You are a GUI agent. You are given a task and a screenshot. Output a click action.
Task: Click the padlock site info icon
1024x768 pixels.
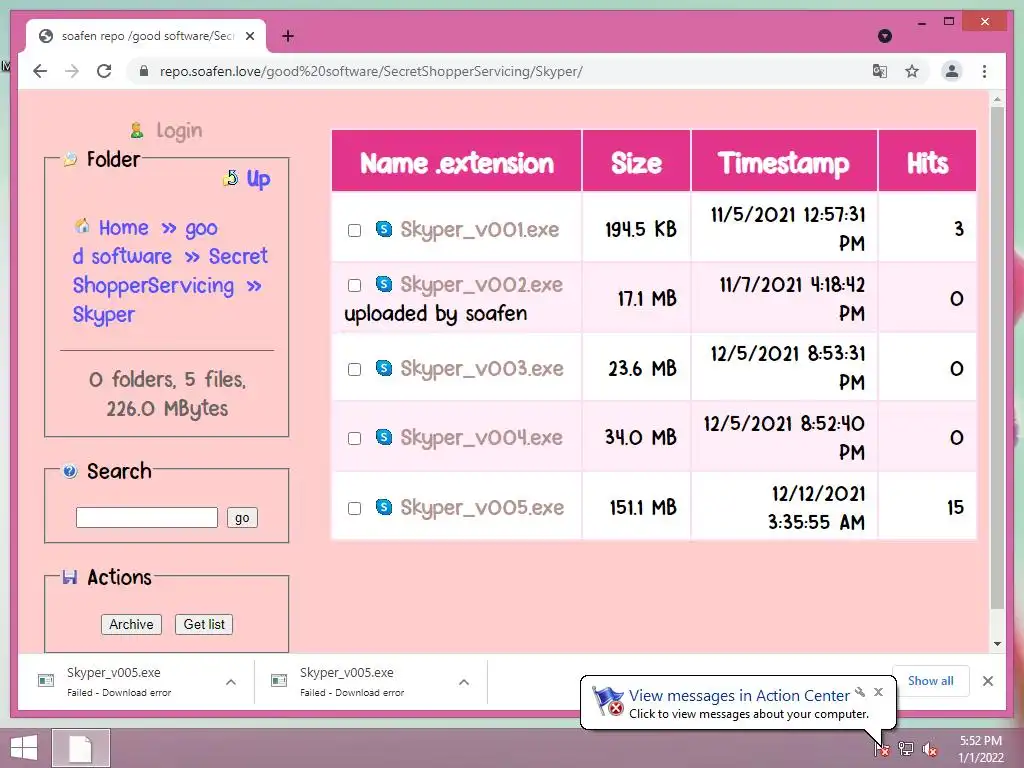pyautogui.click(x=144, y=71)
